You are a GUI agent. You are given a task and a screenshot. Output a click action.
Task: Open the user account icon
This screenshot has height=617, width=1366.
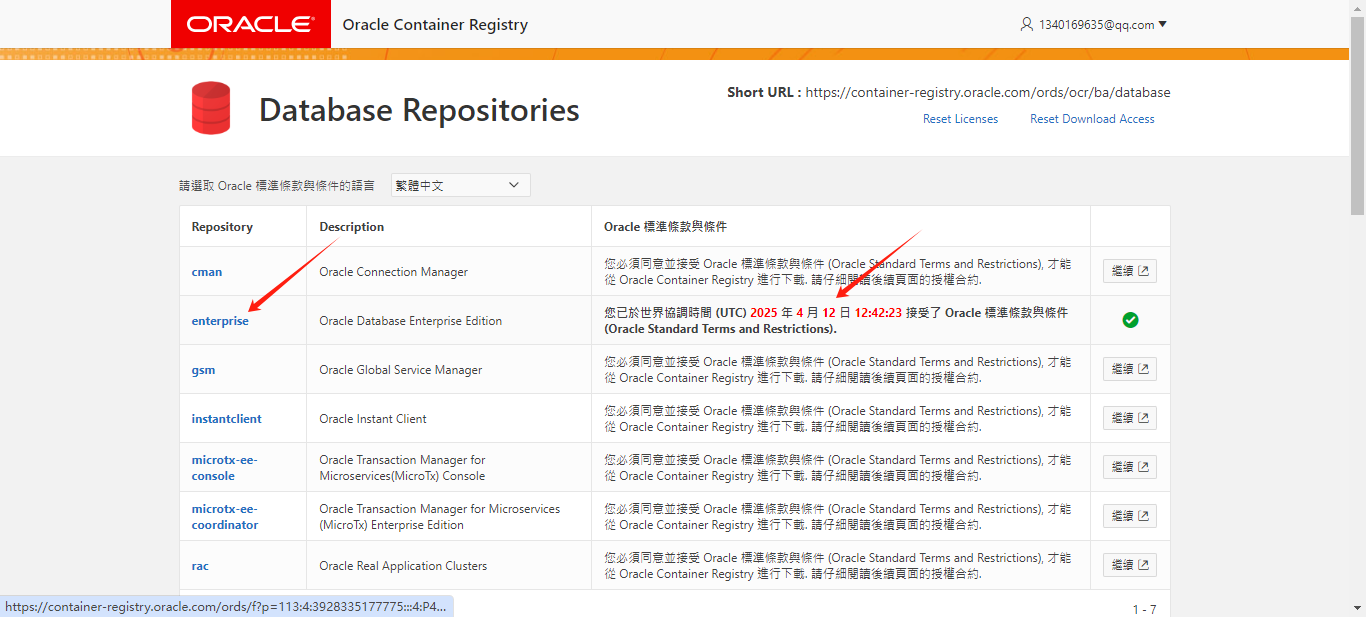coord(1026,24)
